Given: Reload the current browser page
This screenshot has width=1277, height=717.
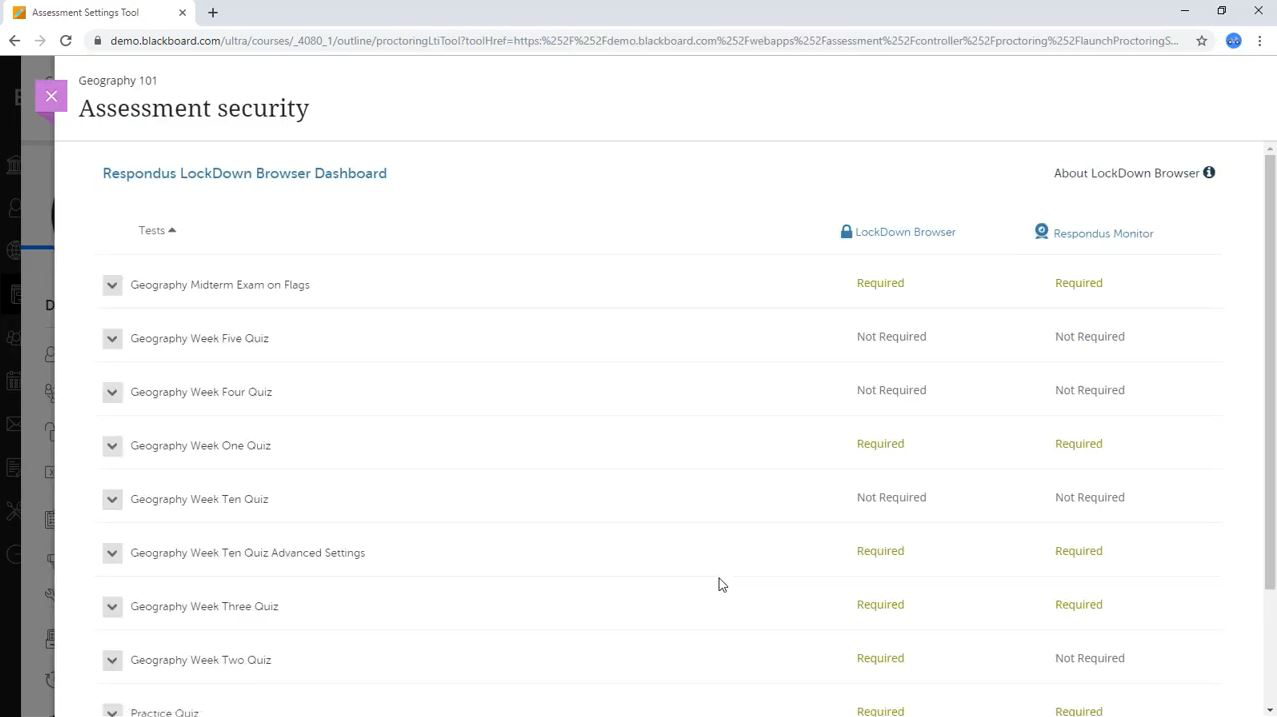Looking at the screenshot, I should pos(66,41).
